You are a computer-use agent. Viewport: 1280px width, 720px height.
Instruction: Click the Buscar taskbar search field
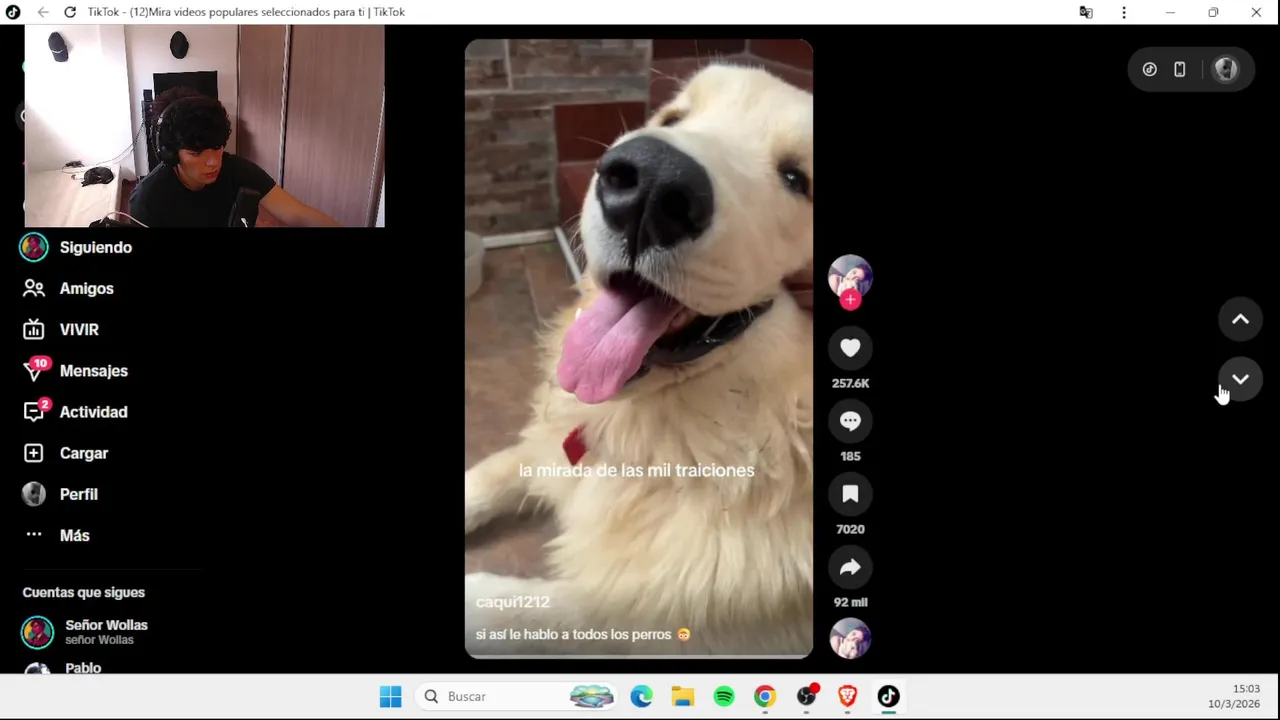point(518,696)
